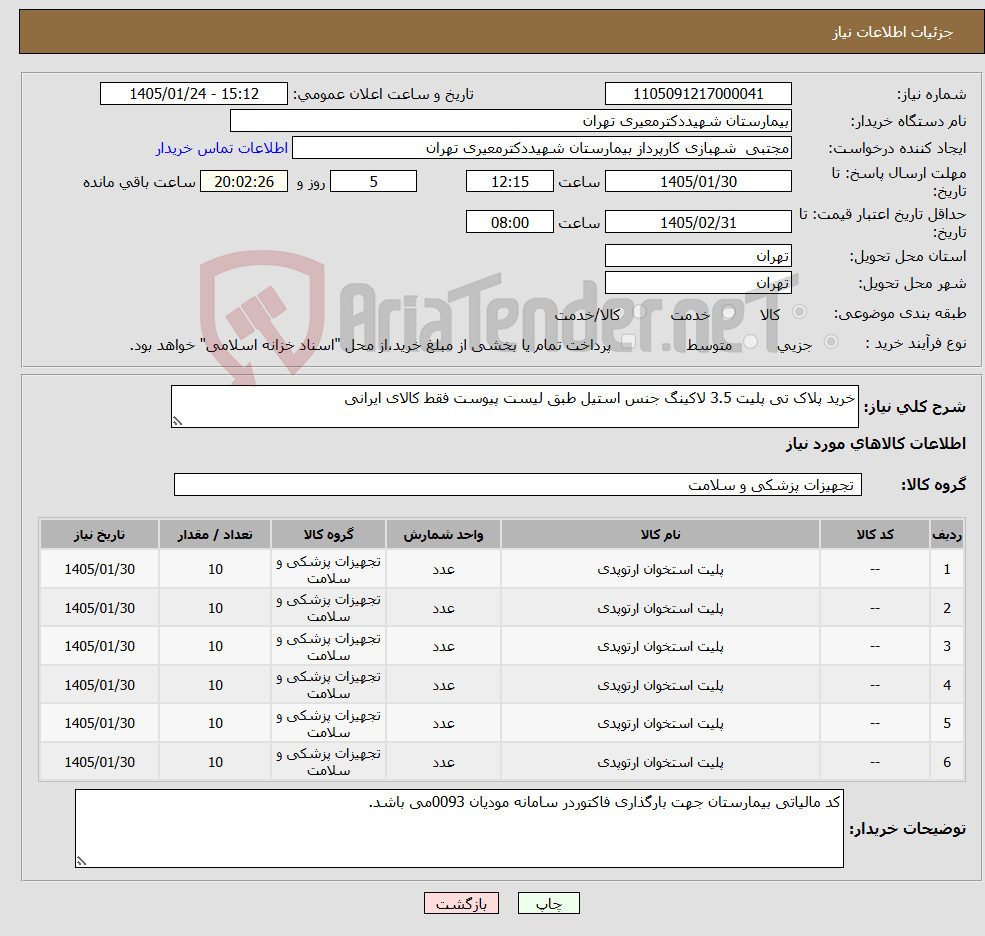This screenshot has width=985, height=936.
Task: Click the need number field 1105091217000041
Action: click(698, 94)
